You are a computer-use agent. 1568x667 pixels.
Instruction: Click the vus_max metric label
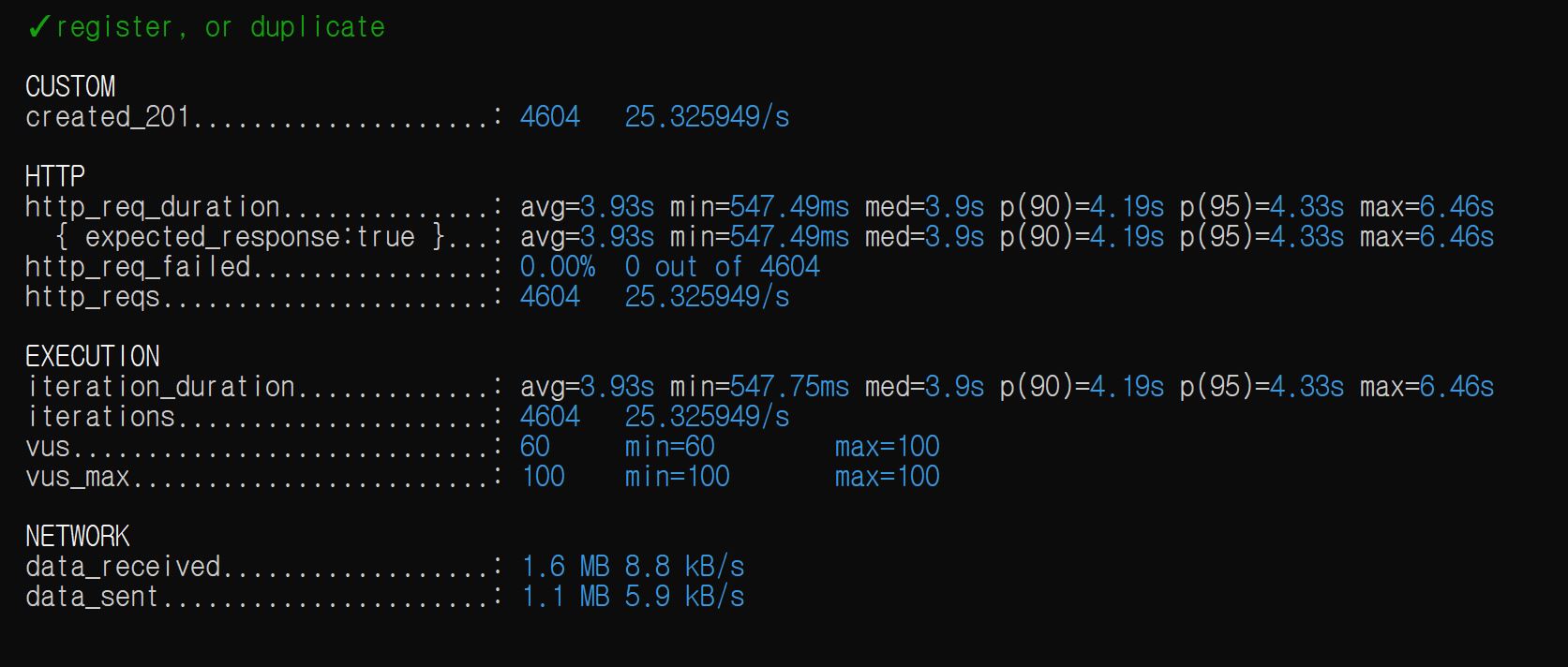(x=78, y=477)
